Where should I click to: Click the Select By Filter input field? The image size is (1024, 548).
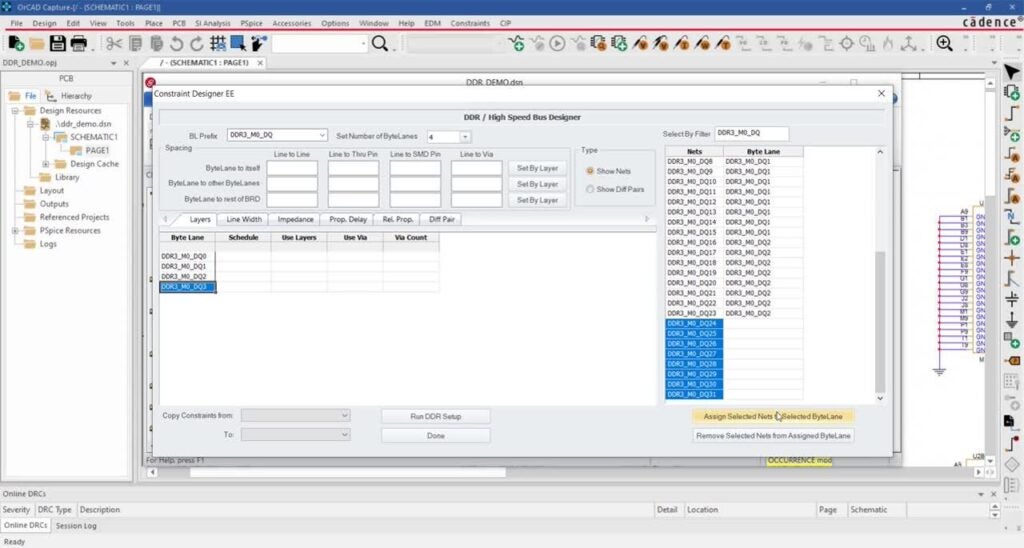(x=752, y=133)
